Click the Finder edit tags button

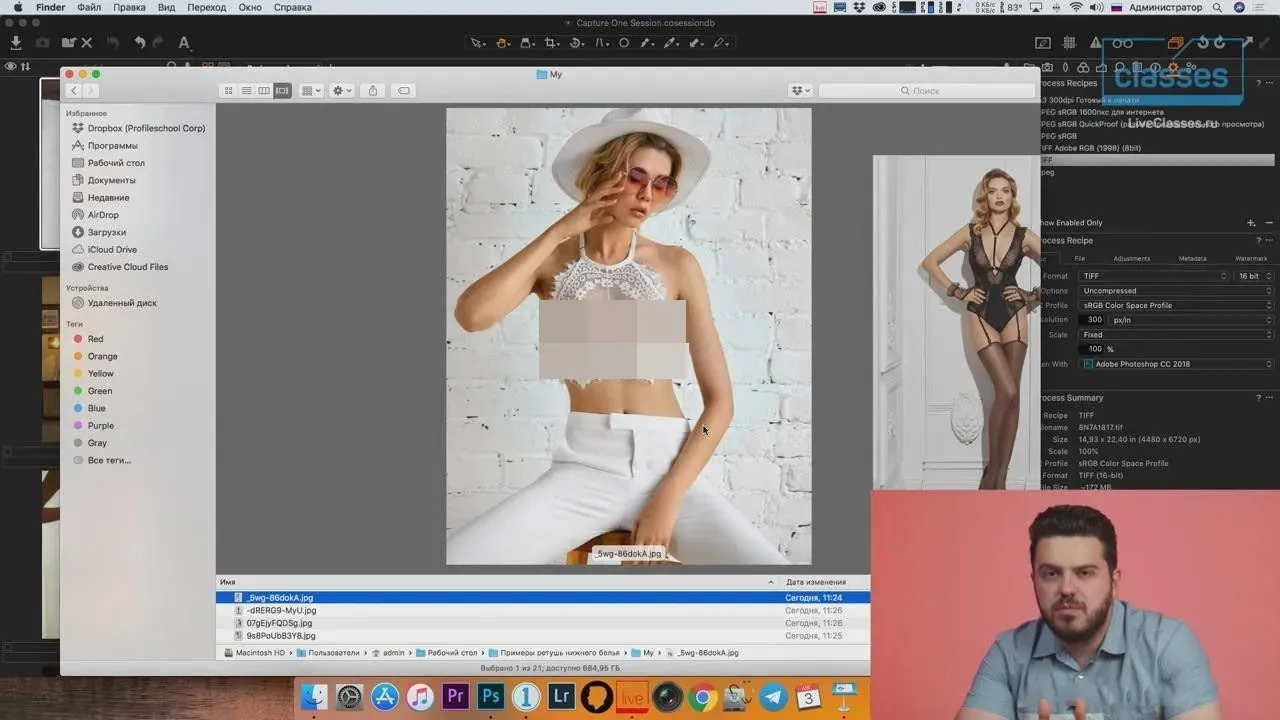pyautogui.click(x=403, y=91)
